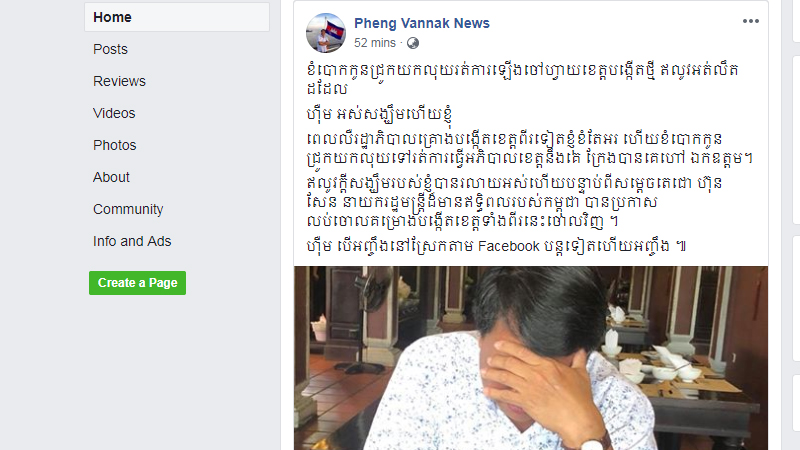Click the public globe privacy icon
The image size is (800, 450).
click(x=413, y=43)
